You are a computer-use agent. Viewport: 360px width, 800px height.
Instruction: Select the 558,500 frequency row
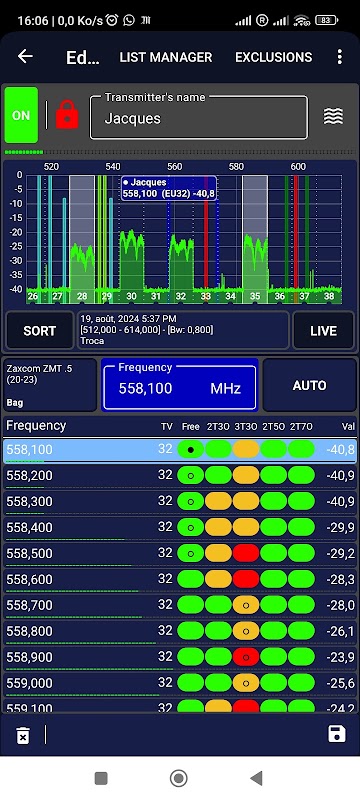click(180, 554)
